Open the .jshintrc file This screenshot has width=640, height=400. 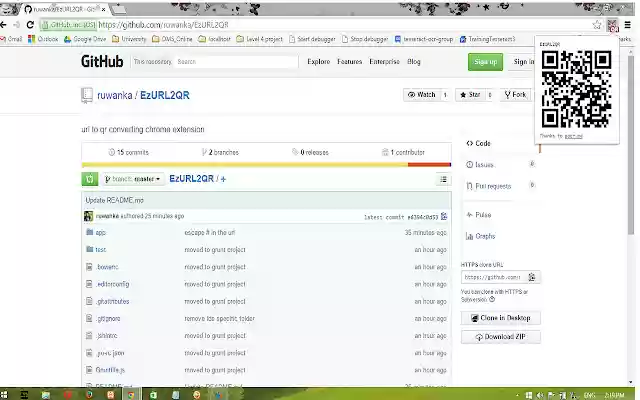(x=107, y=336)
